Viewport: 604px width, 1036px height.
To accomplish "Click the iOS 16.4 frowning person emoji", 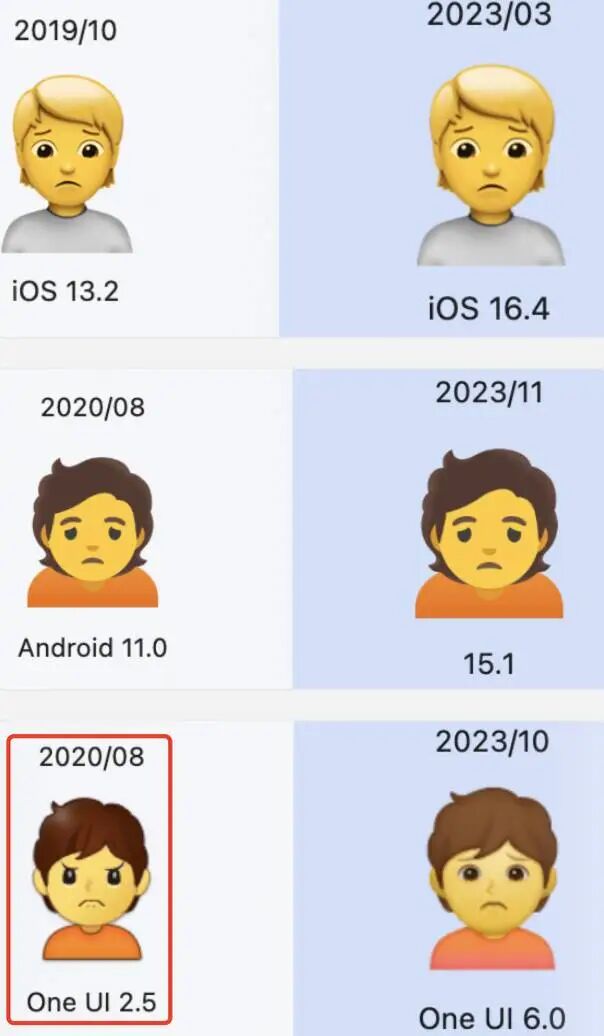I will [x=491, y=165].
